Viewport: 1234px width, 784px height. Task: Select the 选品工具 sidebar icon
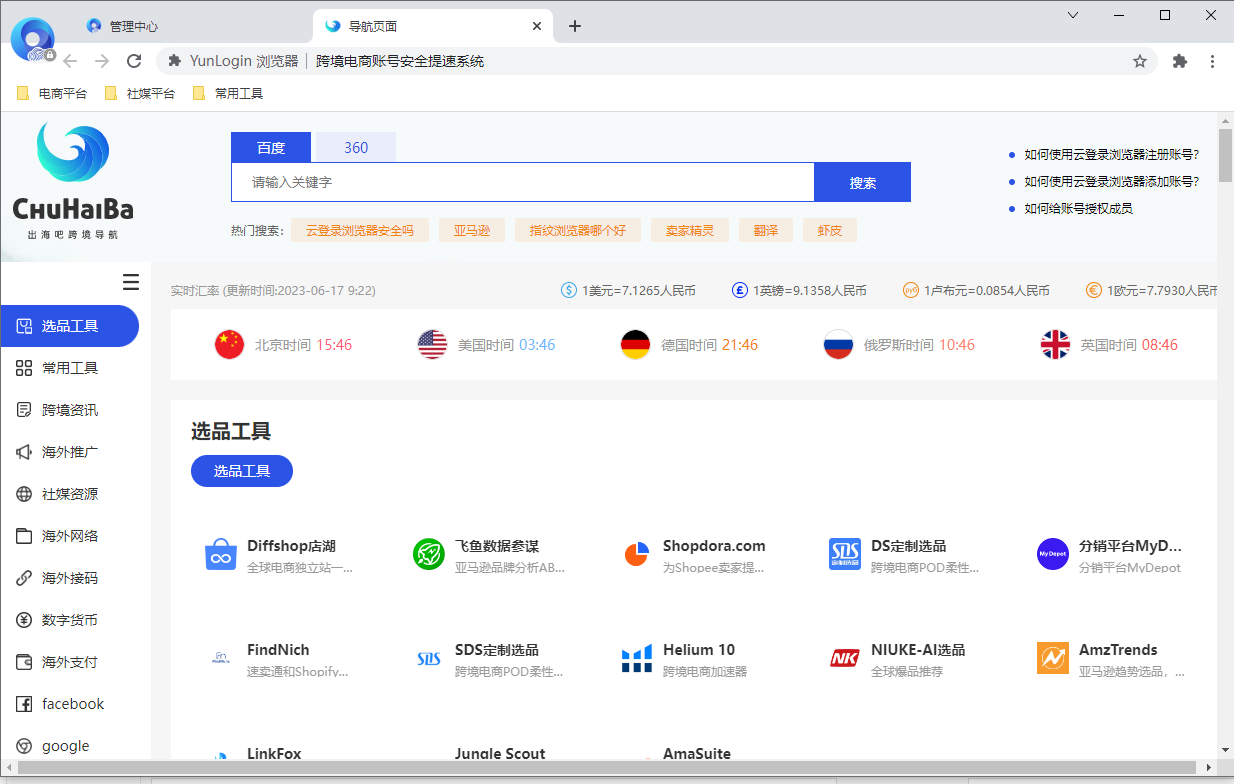point(22,325)
